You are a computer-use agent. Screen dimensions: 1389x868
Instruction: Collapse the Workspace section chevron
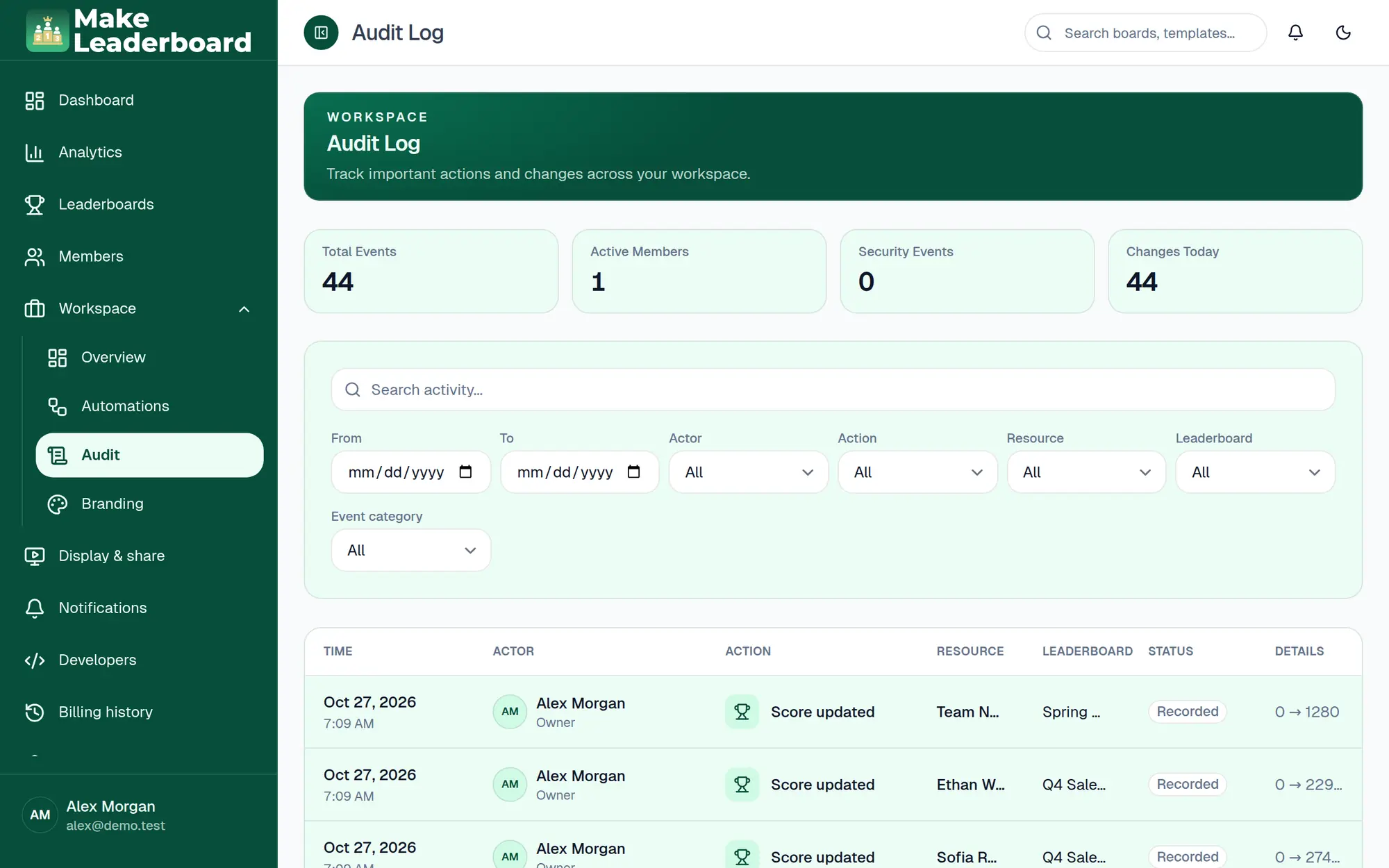244,309
